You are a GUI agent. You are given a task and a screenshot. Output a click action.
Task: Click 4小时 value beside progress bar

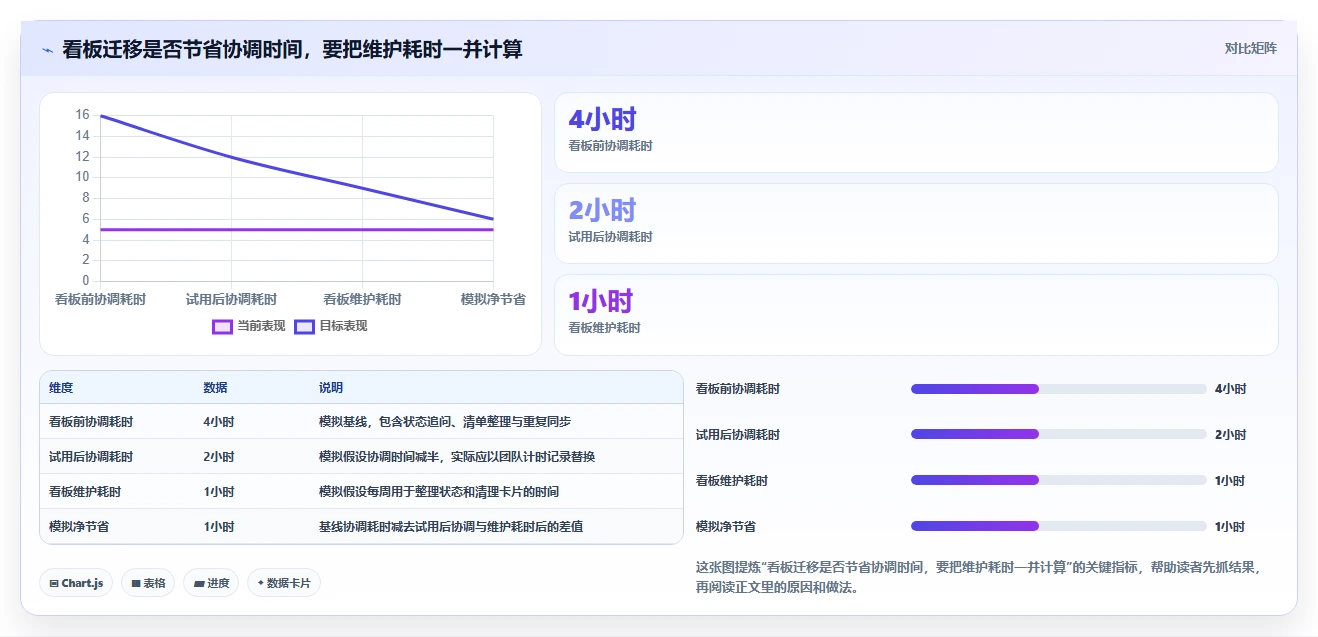click(1231, 389)
